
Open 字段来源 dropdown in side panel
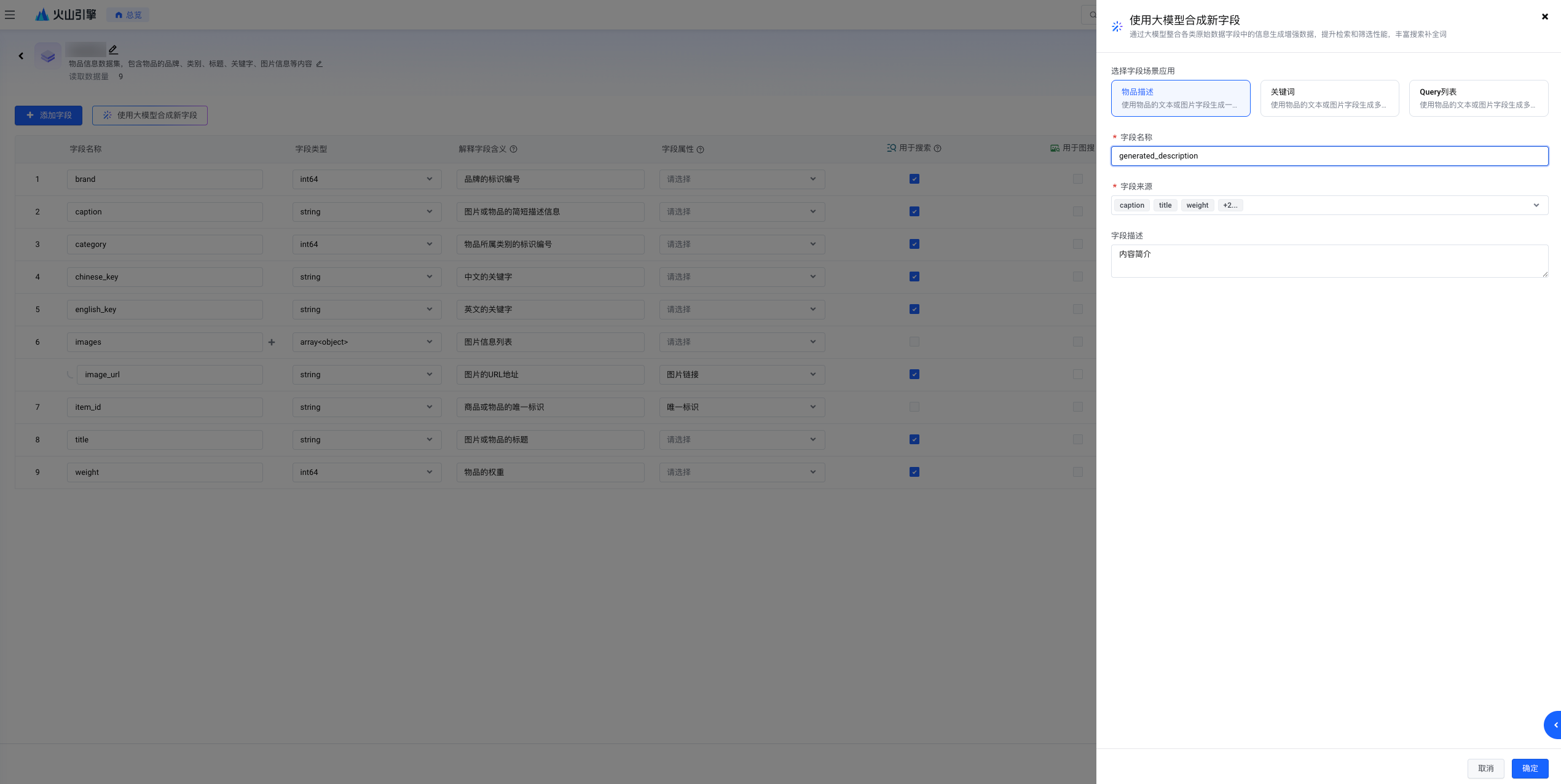pos(1536,205)
